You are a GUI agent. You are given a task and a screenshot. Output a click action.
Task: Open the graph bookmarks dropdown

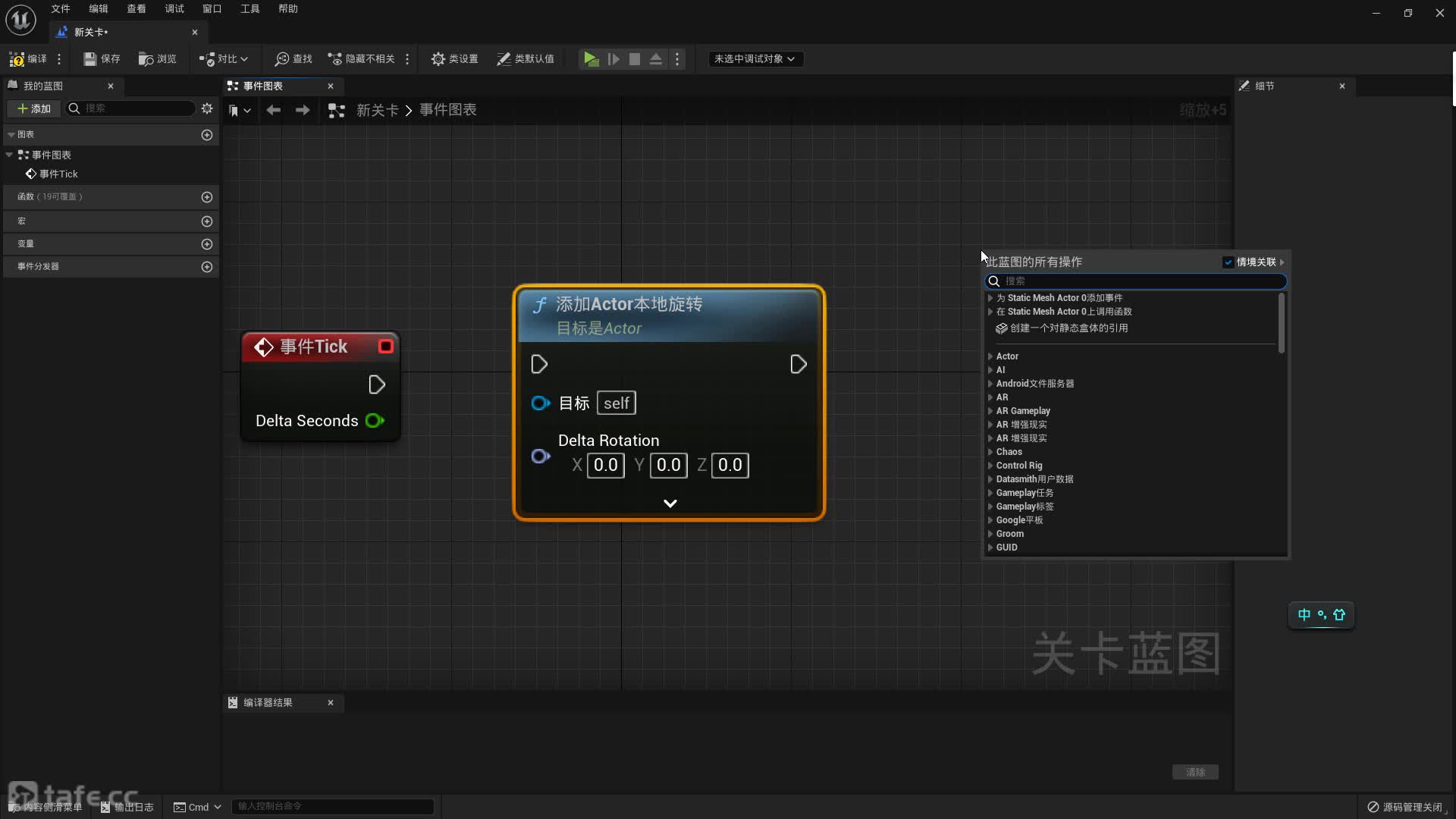[x=240, y=110]
